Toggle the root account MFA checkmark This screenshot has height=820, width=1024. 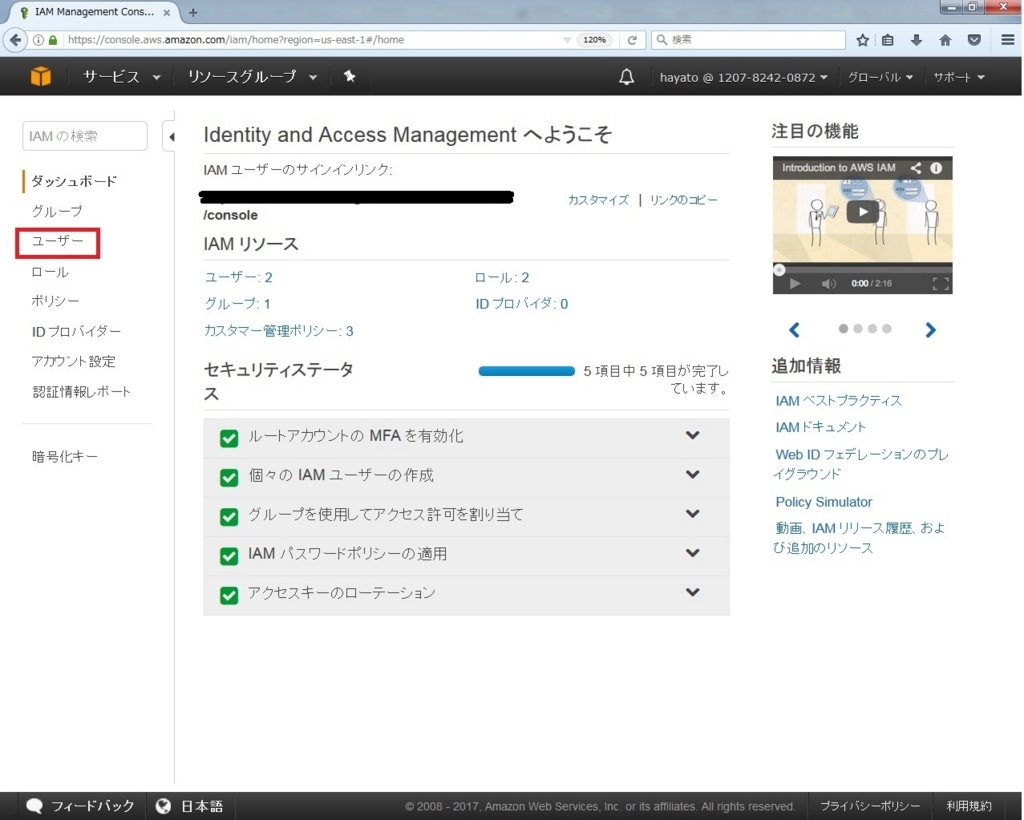pyautogui.click(x=229, y=438)
